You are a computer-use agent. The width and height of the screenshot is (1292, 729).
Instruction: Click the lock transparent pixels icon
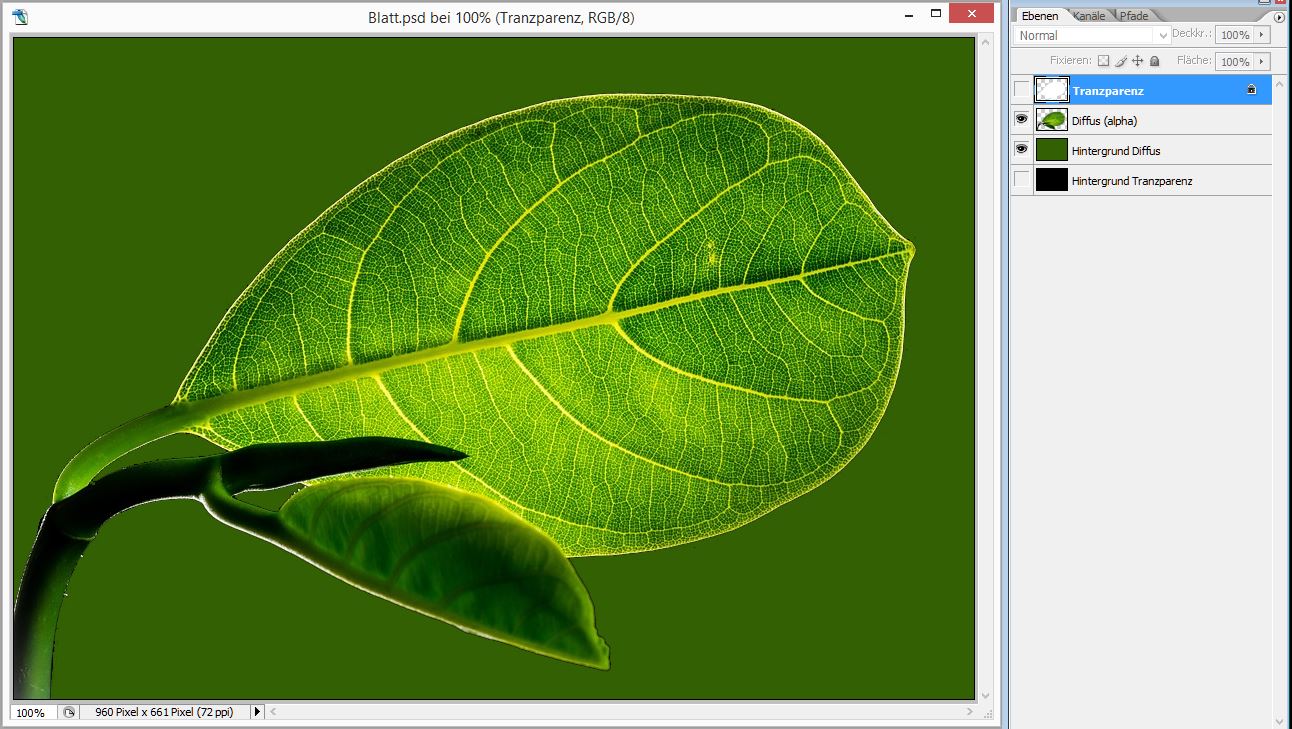click(x=1103, y=61)
